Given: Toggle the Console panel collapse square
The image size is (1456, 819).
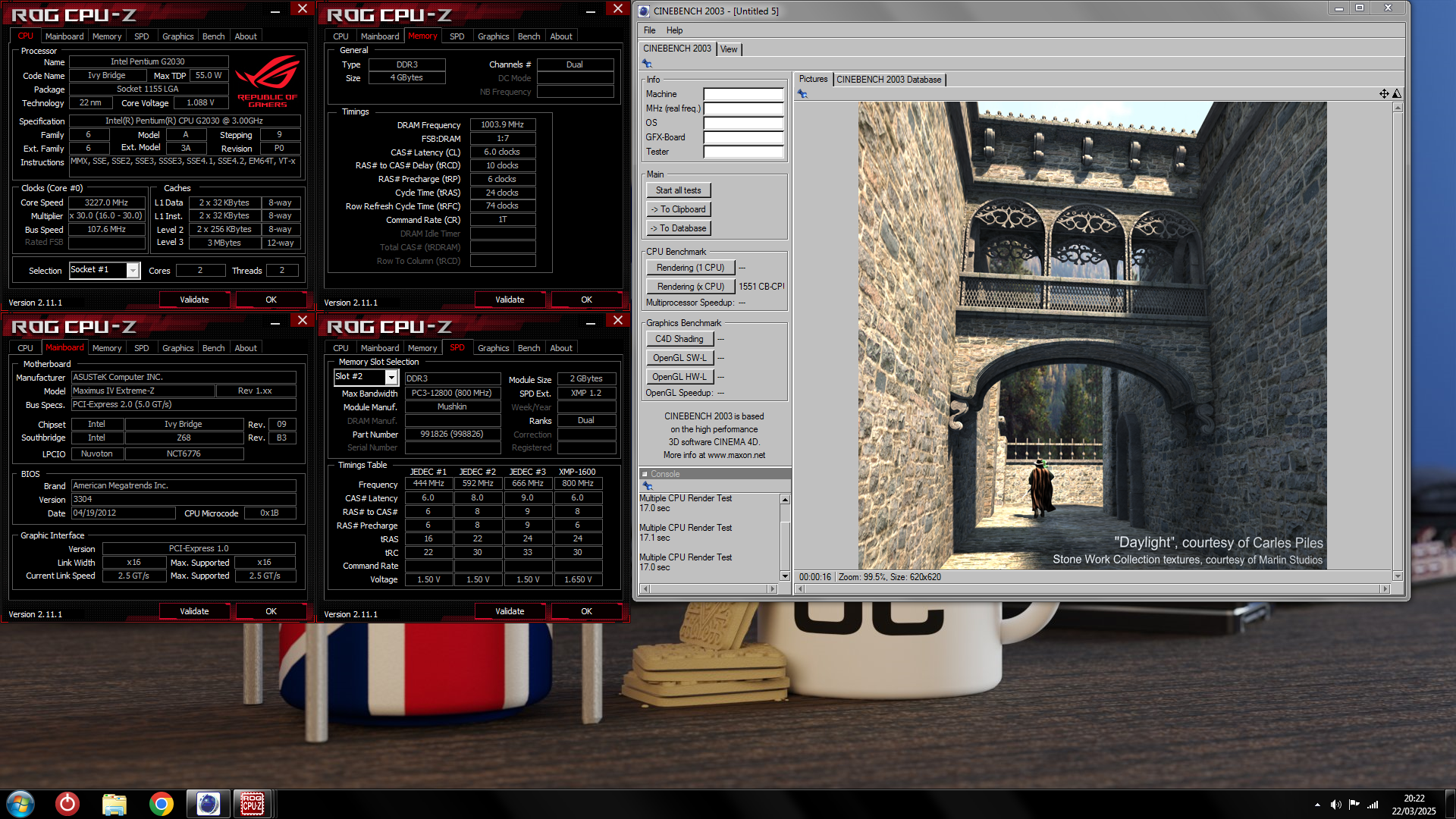Looking at the screenshot, I should click(645, 474).
